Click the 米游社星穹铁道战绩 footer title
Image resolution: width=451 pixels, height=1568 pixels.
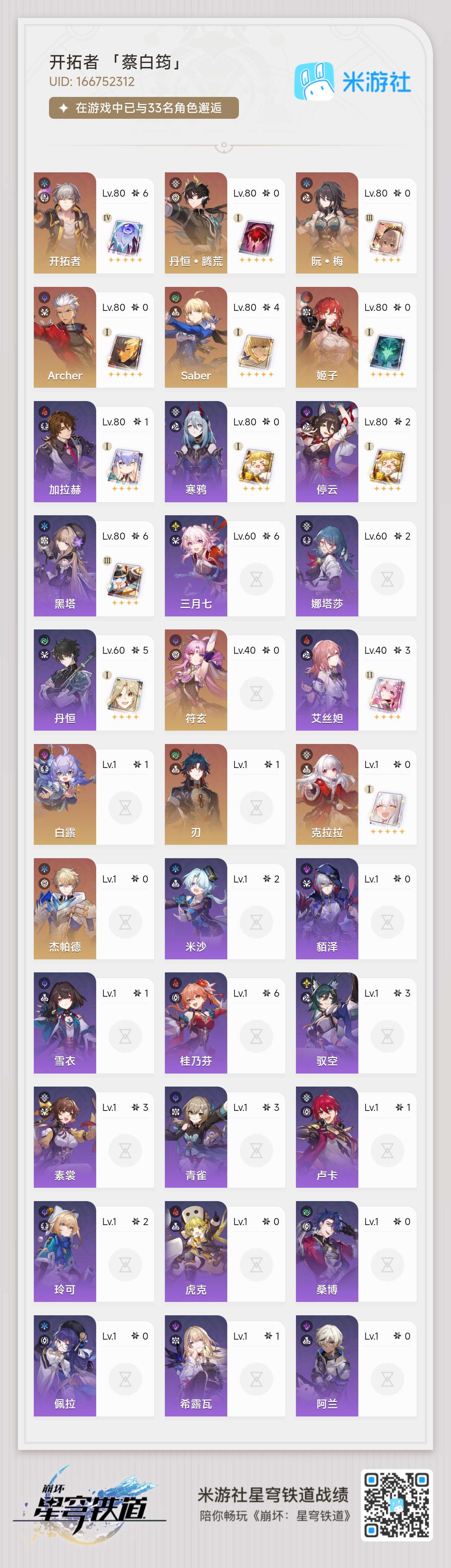click(x=273, y=1495)
